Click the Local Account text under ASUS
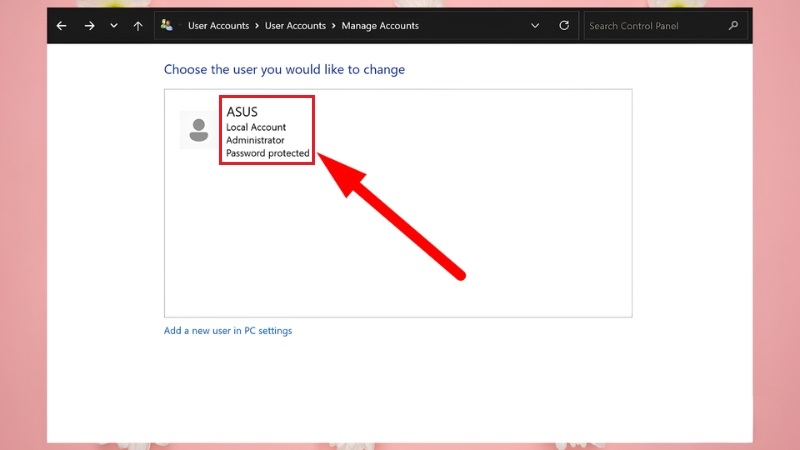Viewport: 800px width, 450px height. (256, 127)
